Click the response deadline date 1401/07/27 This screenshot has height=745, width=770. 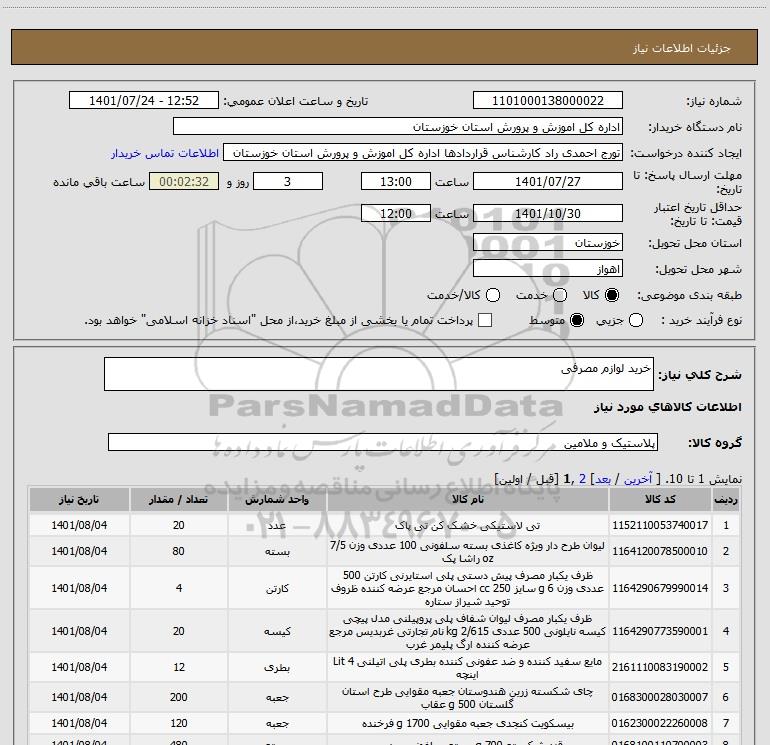(x=548, y=181)
